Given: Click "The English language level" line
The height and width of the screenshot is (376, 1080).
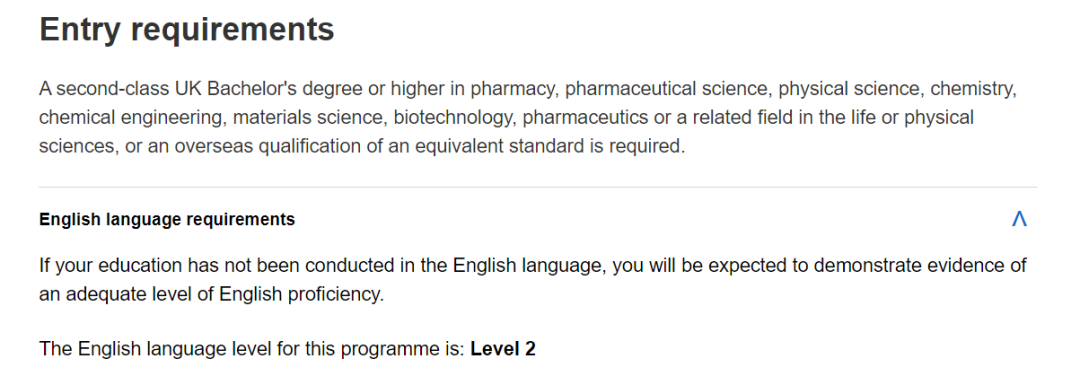Looking at the screenshot, I should pos(287,348).
